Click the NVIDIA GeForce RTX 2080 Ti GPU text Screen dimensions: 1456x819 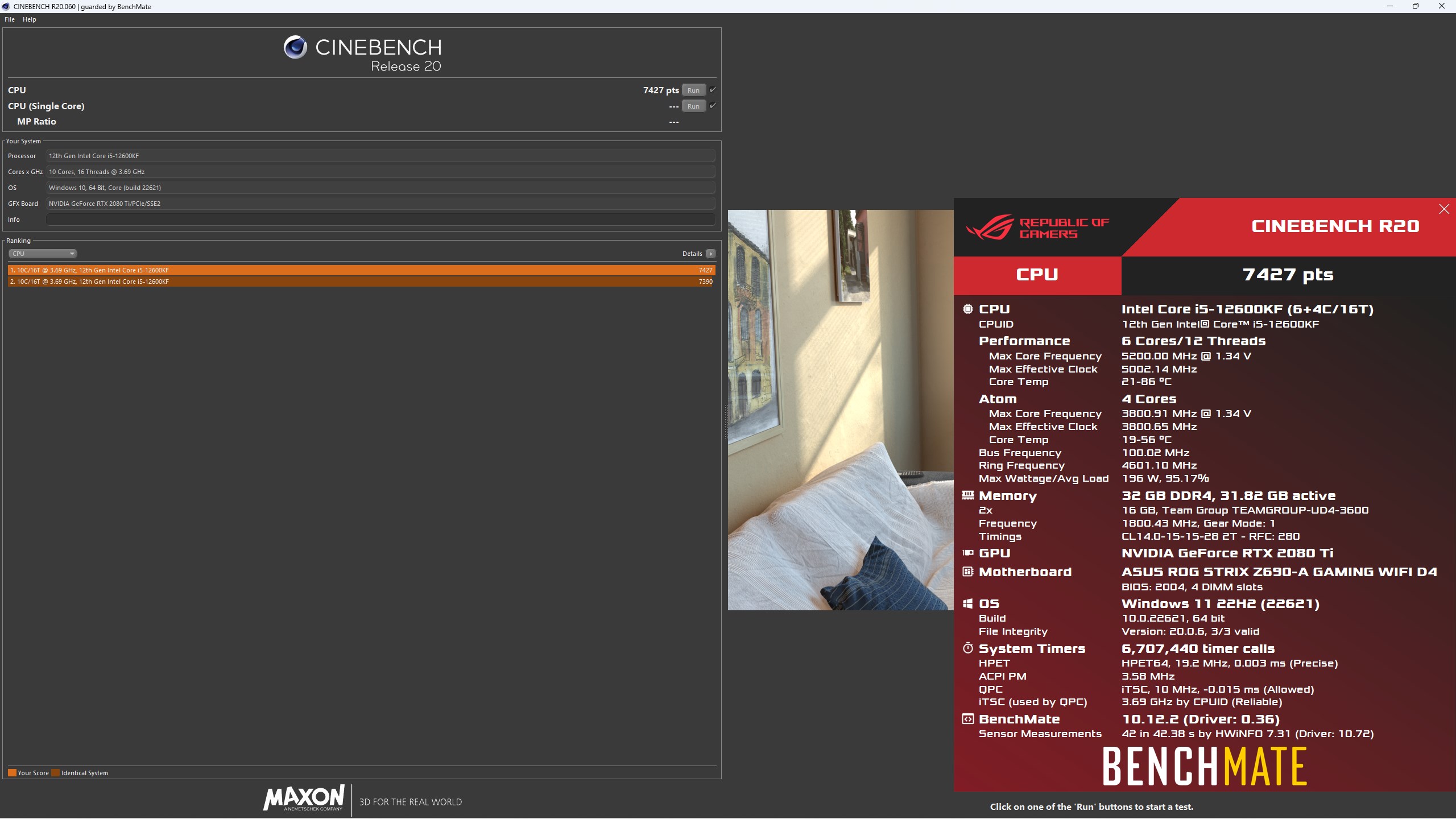click(x=1227, y=553)
